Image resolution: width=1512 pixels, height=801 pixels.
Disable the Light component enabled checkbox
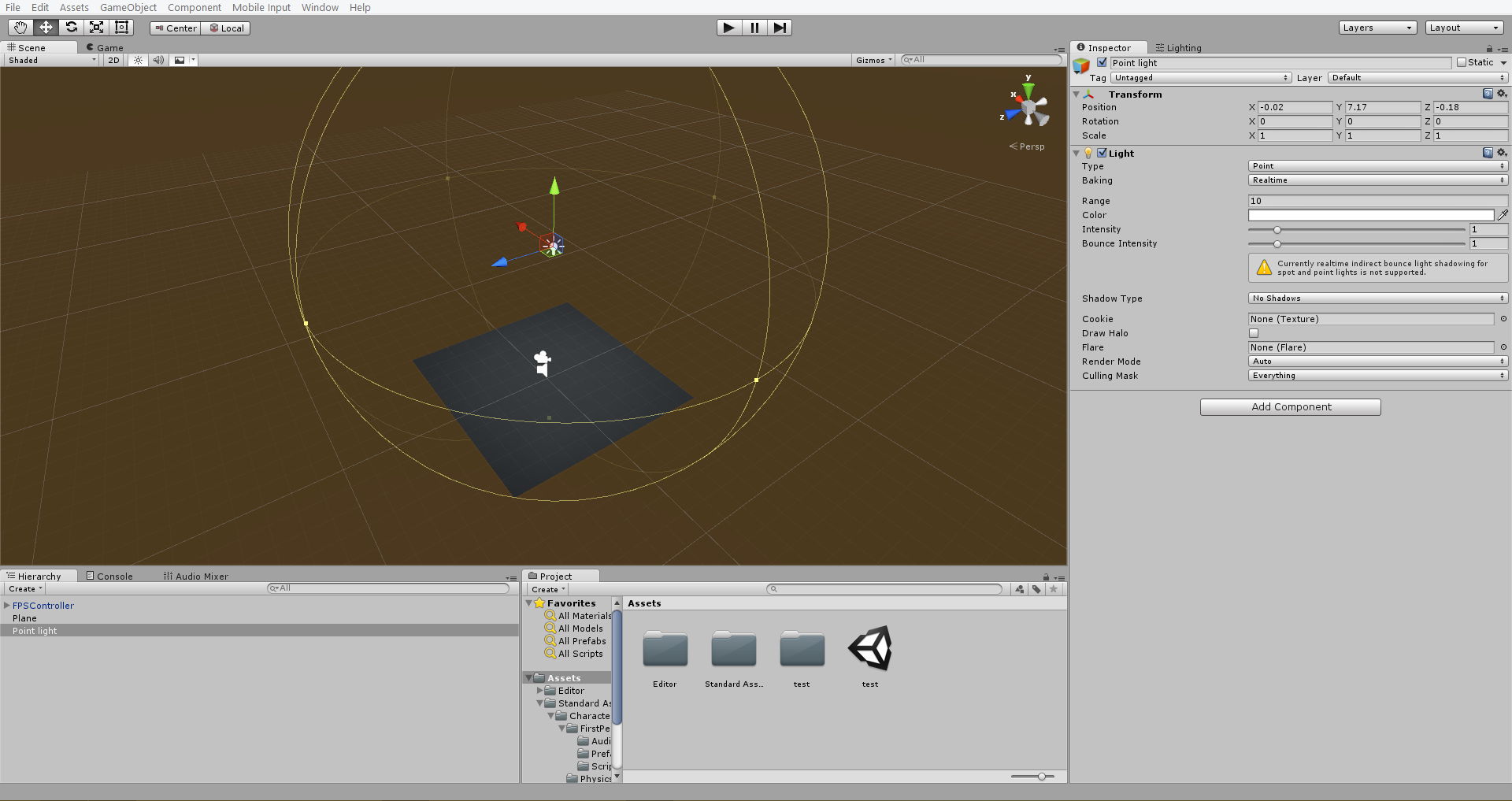coord(1102,153)
